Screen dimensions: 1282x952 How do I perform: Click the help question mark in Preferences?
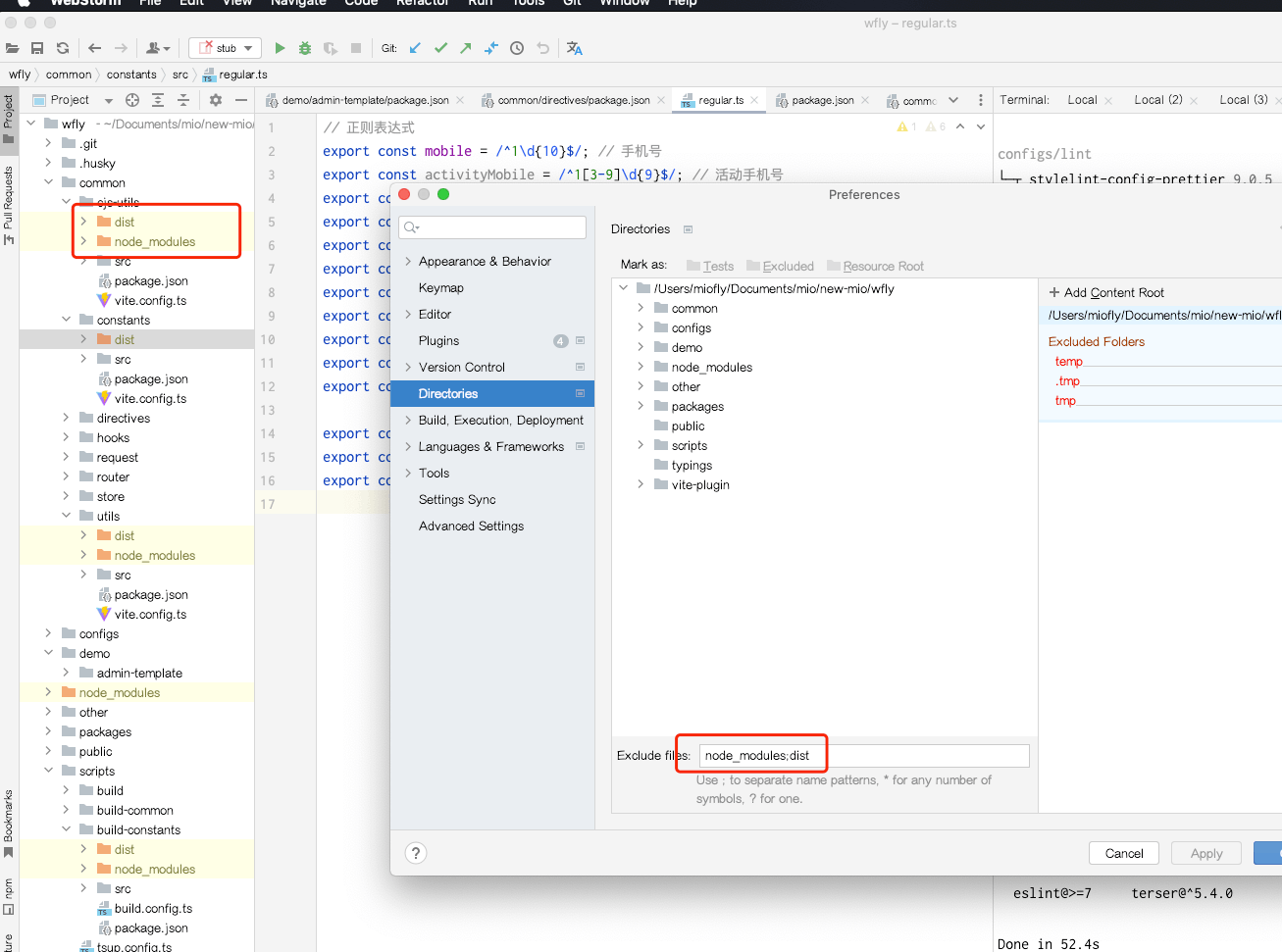click(x=416, y=853)
